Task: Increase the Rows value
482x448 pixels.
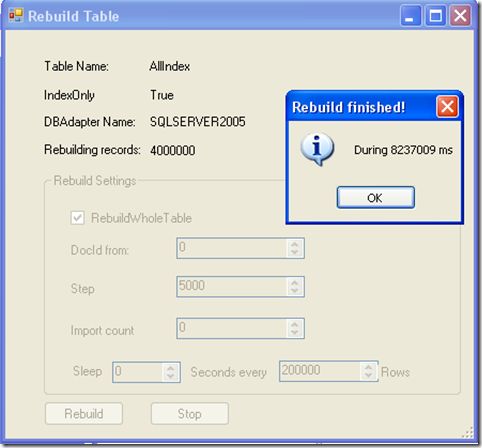Action: point(368,367)
